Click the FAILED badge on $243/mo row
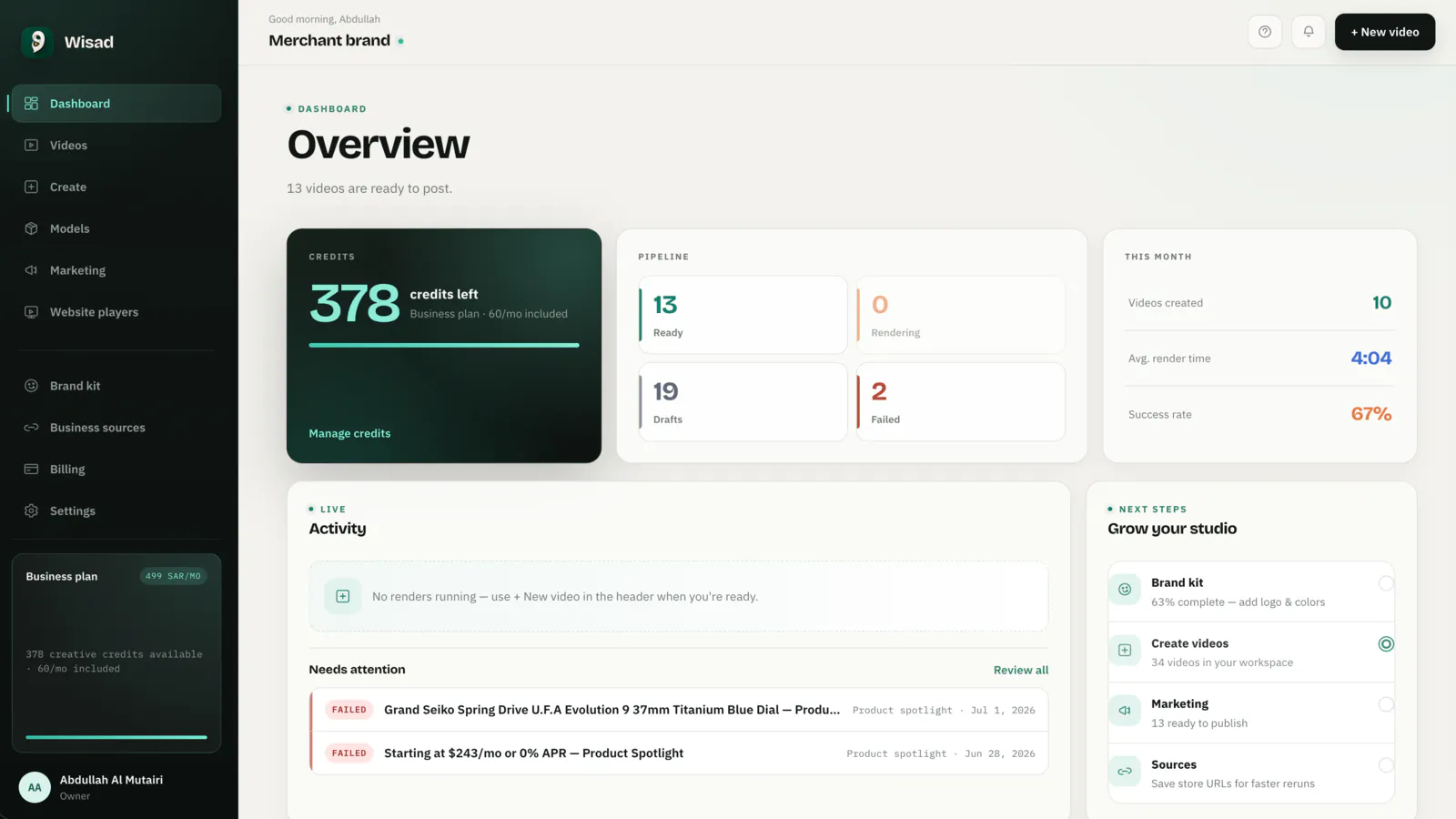 (x=349, y=753)
